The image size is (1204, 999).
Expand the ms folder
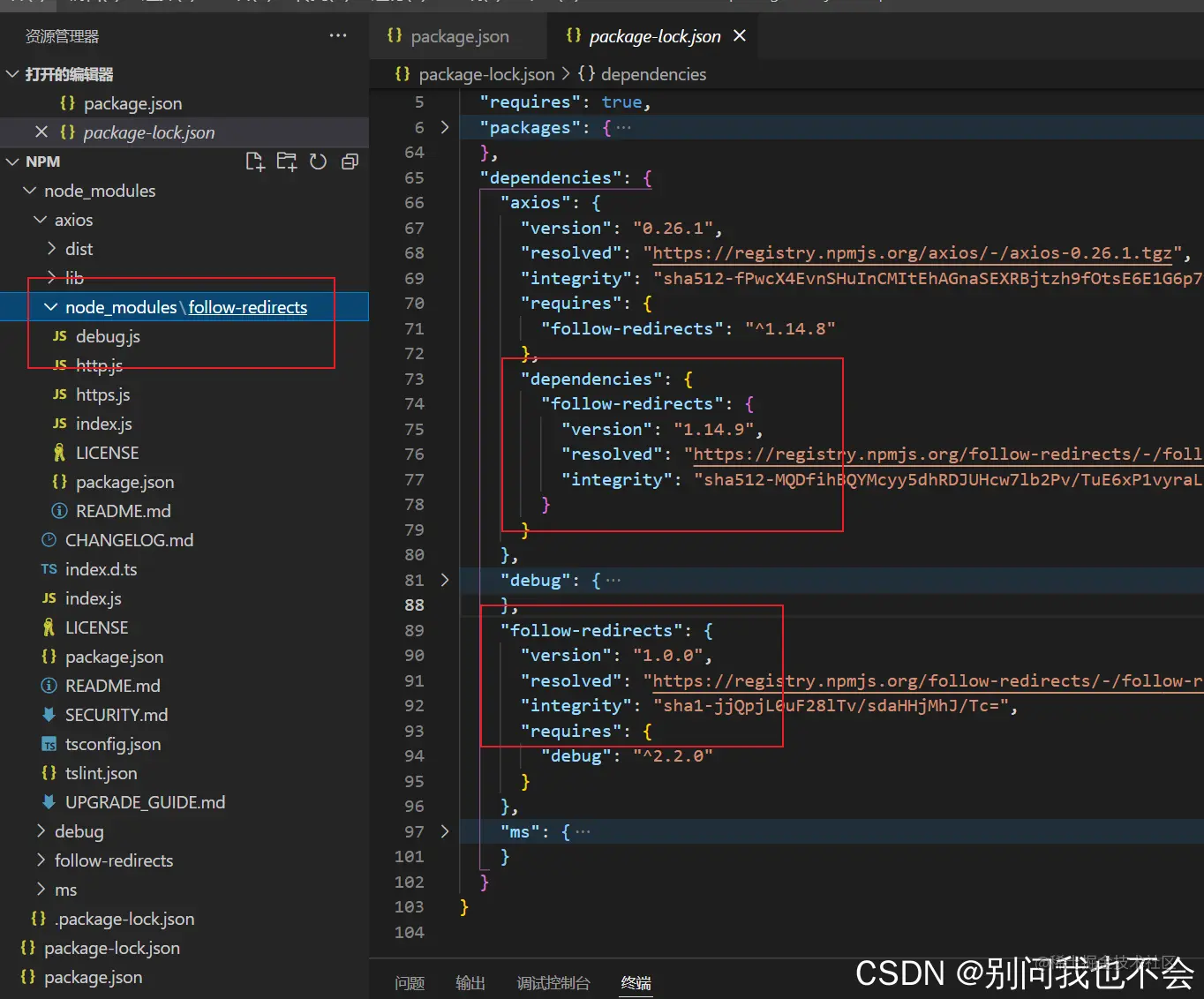[x=41, y=890]
